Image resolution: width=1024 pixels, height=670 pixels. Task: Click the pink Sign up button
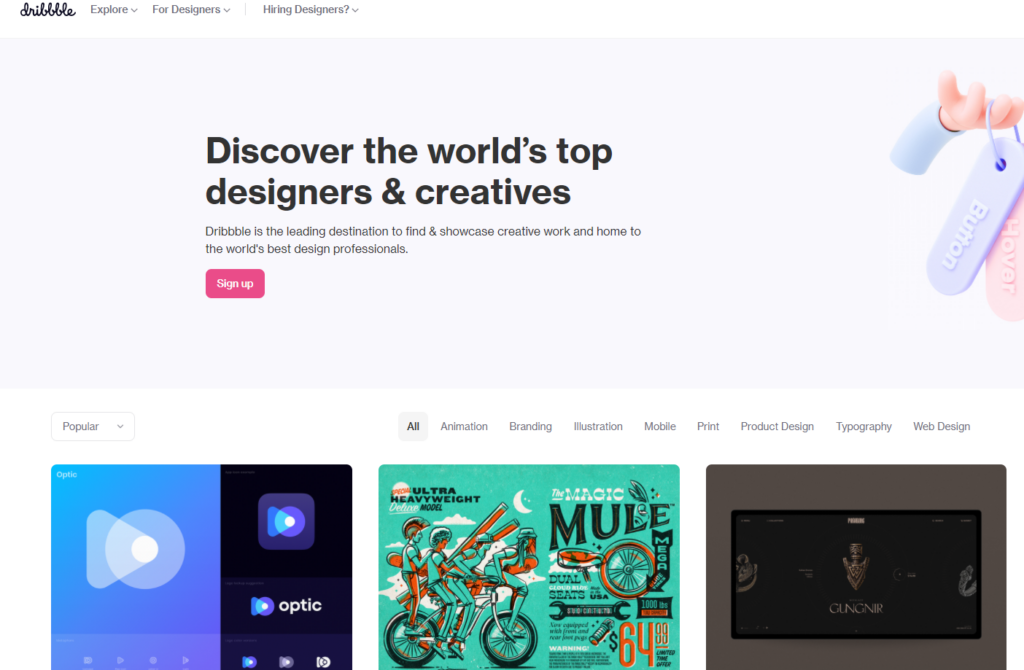coord(235,283)
